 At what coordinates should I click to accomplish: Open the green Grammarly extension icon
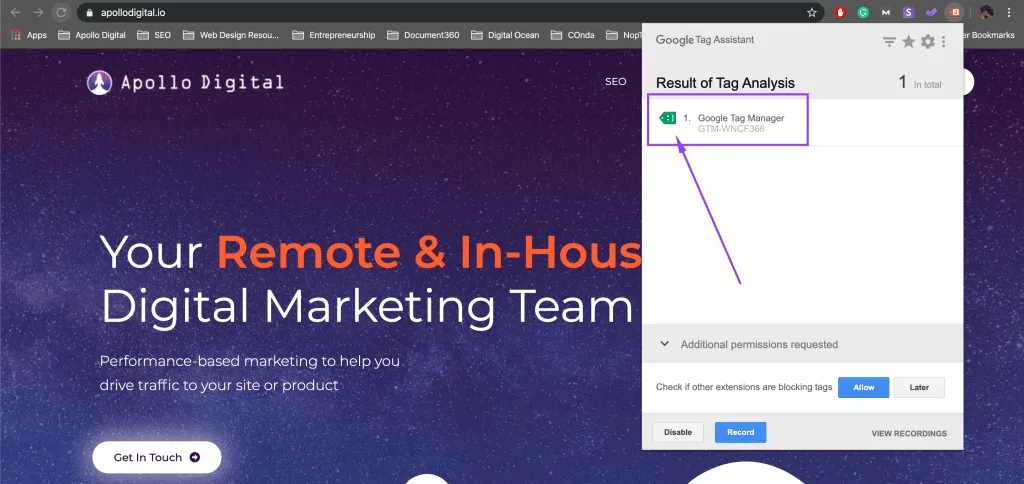click(863, 12)
